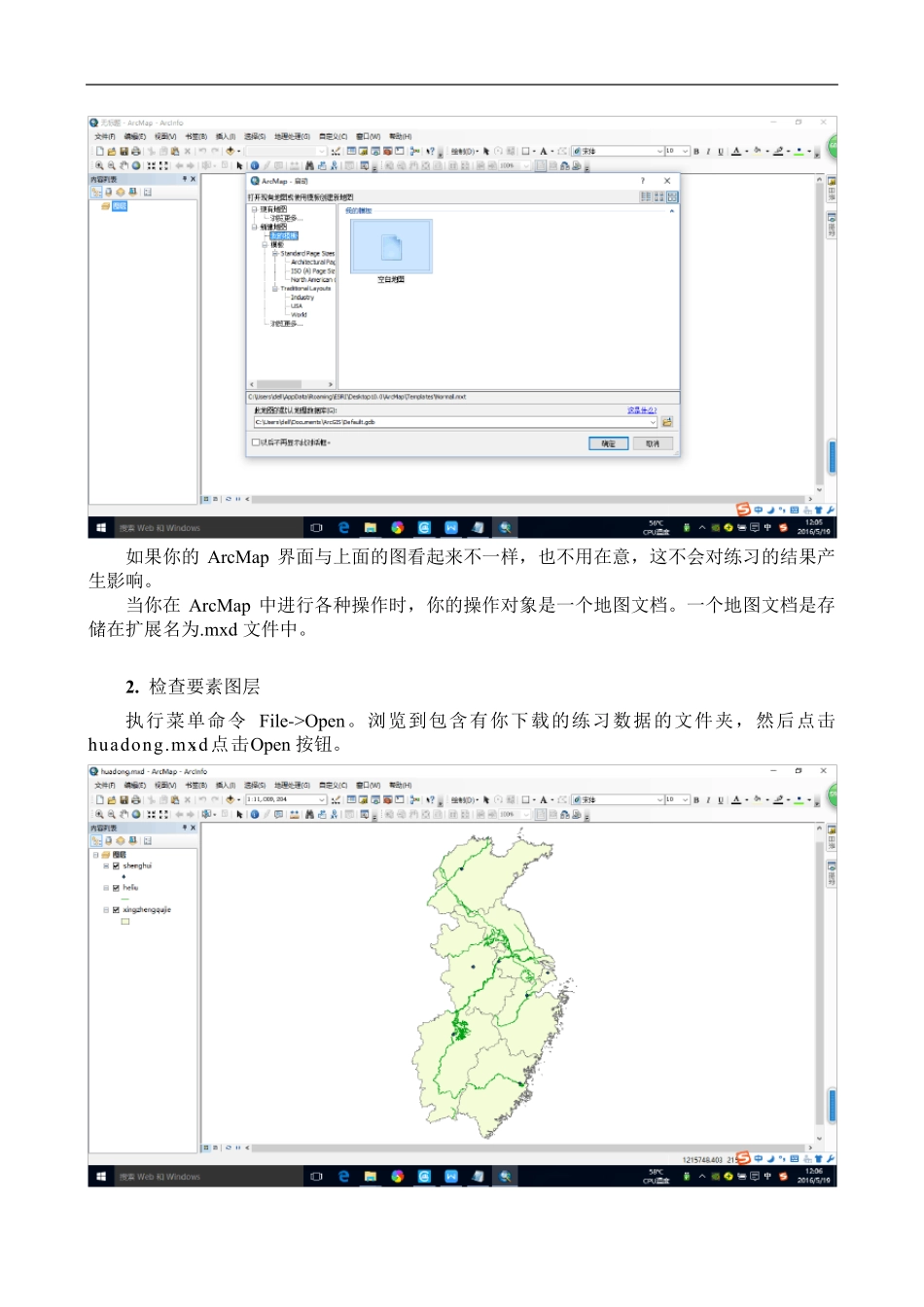Click the Add Data icon in the huadong.mxd window
Screen dimensions: 924x1307
[x=230, y=799]
